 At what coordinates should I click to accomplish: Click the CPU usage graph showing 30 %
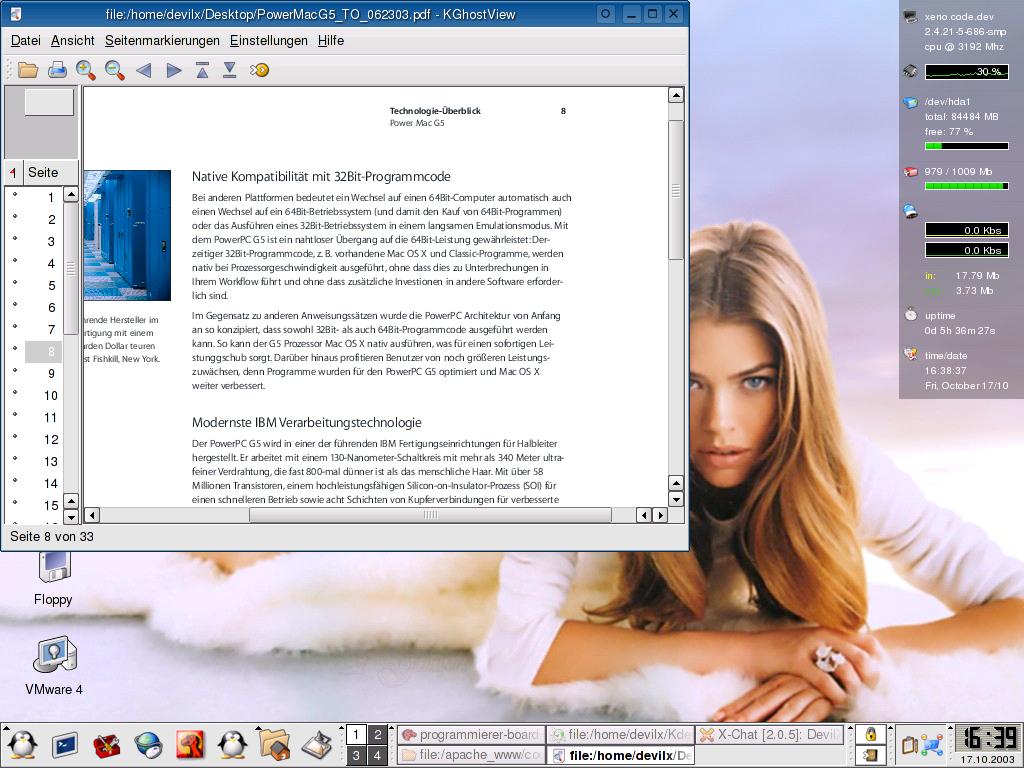pos(967,71)
